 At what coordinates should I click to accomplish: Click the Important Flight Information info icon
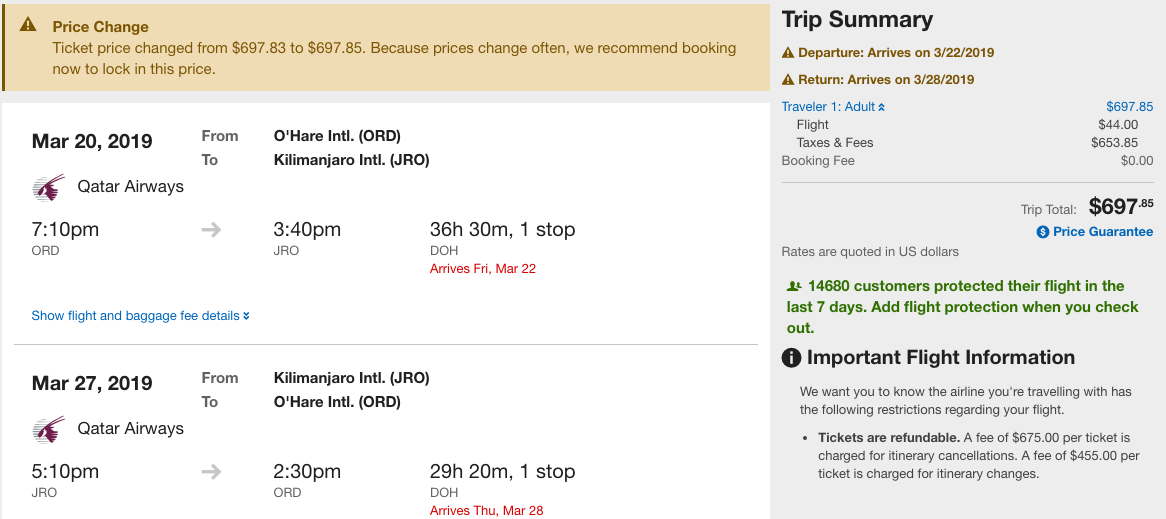tap(791, 358)
